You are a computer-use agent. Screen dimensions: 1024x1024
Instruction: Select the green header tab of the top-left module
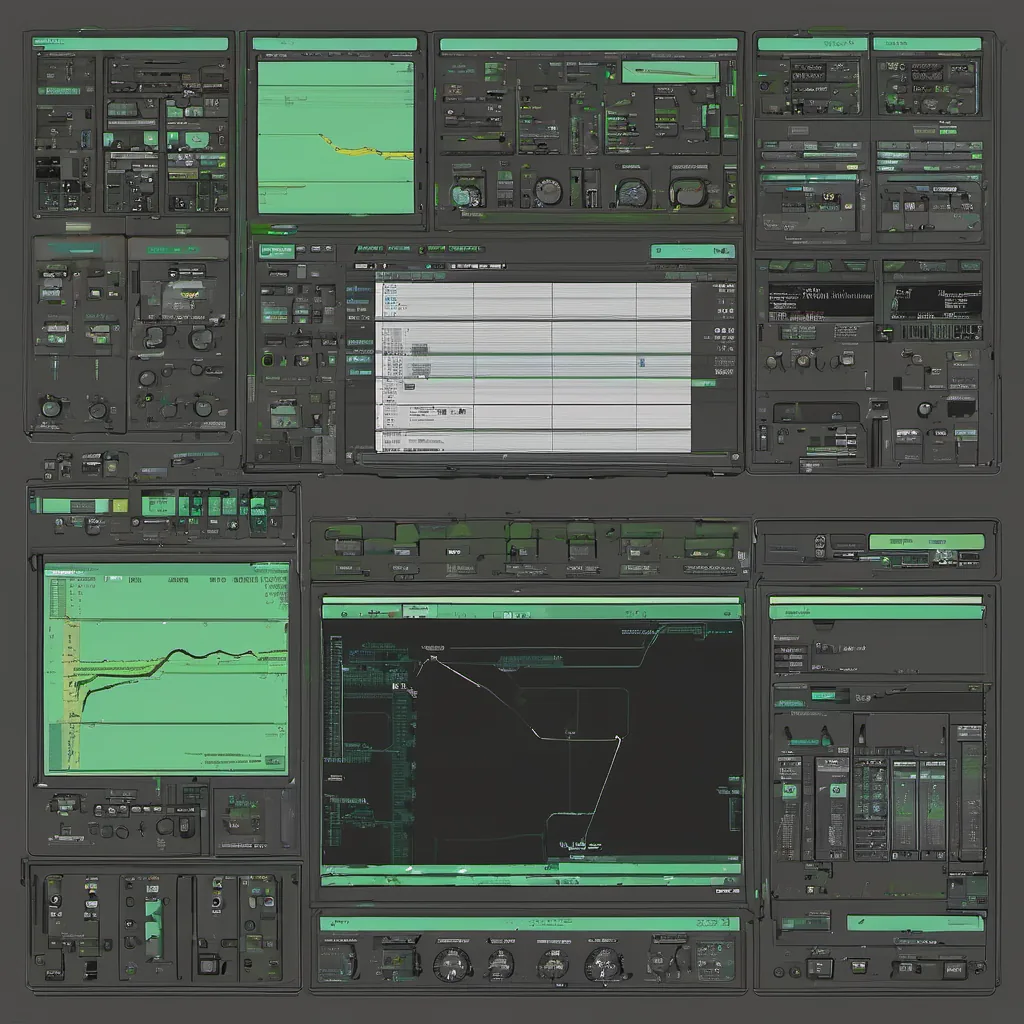131,44
